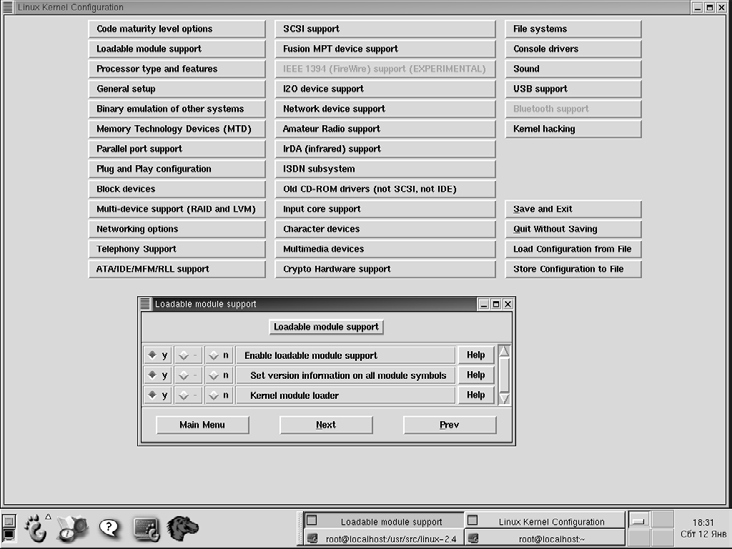The height and width of the screenshot is (549, 732).
Task: Open window menu icon of Linux Kernel Configuration
Action: (8, 7)
